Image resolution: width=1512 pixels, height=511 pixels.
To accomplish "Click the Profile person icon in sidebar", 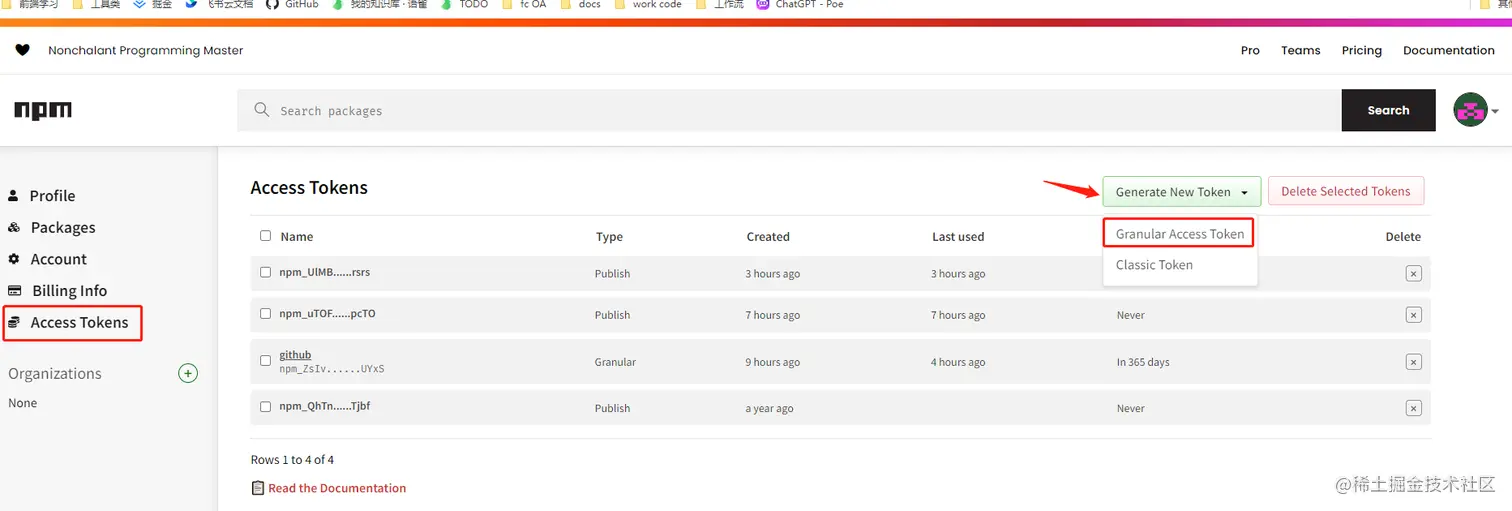I will tap(13, 195).
